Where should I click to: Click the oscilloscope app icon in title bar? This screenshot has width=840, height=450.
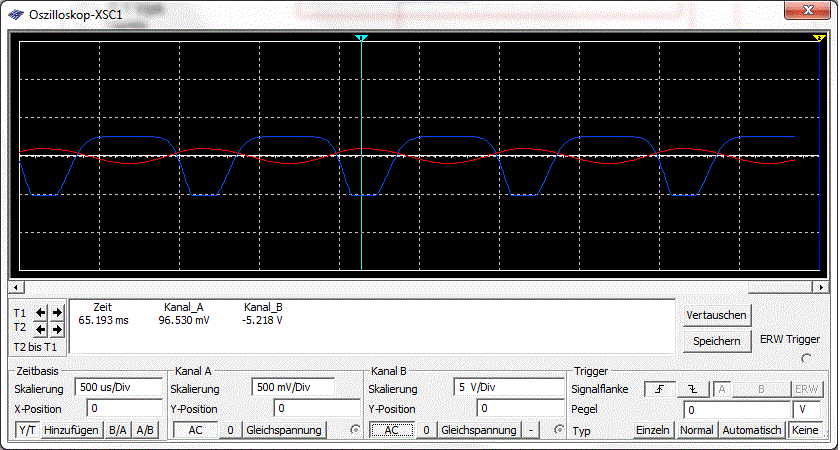coord(17,14)
